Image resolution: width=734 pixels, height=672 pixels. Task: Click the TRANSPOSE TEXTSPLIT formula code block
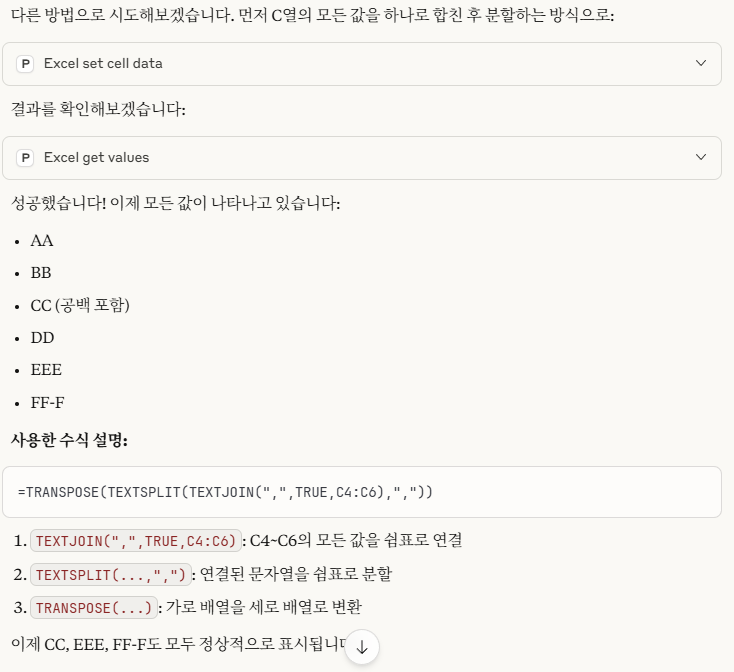coord(362,492)
